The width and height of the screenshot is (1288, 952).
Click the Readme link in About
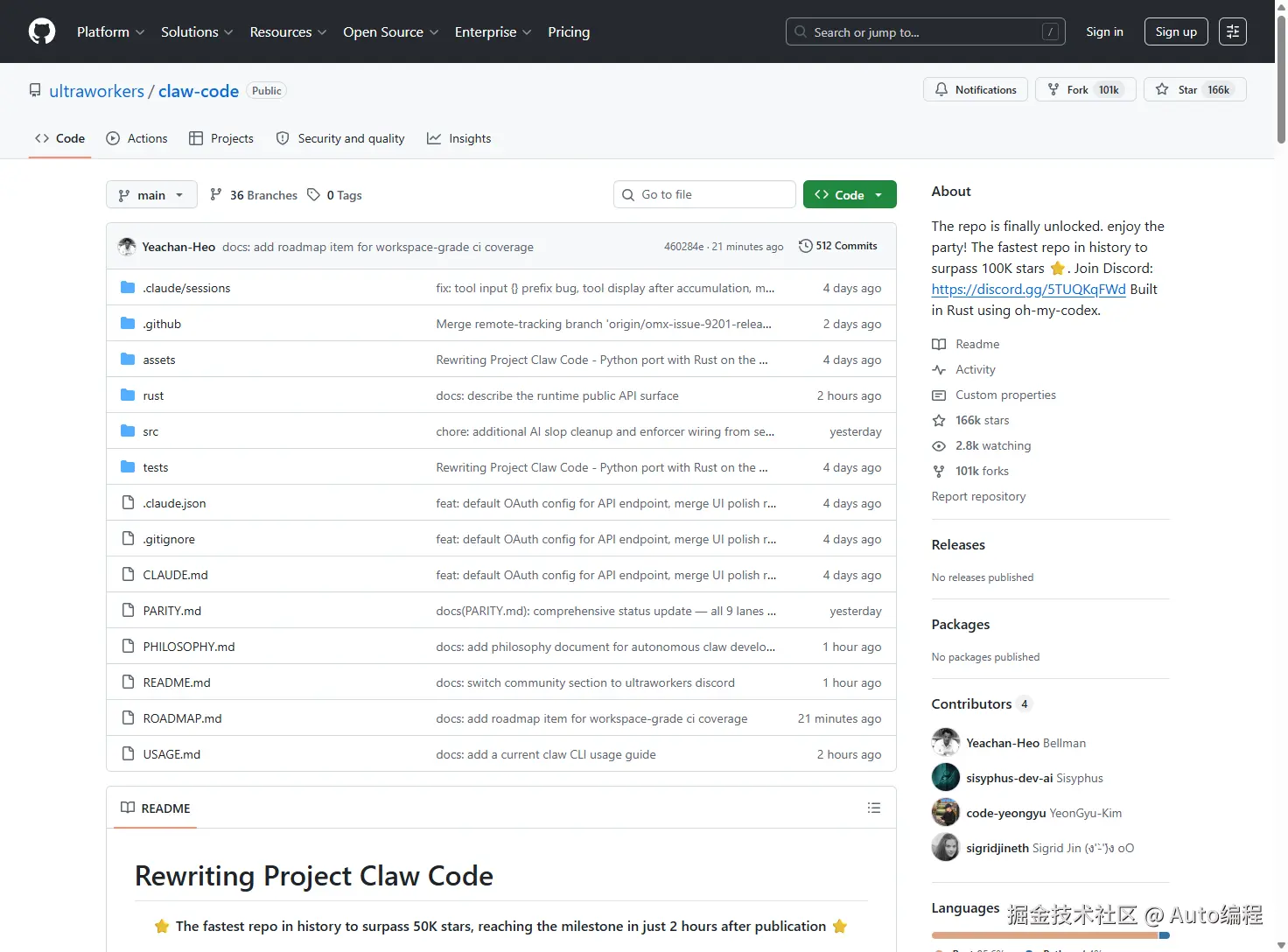(965, 344)
